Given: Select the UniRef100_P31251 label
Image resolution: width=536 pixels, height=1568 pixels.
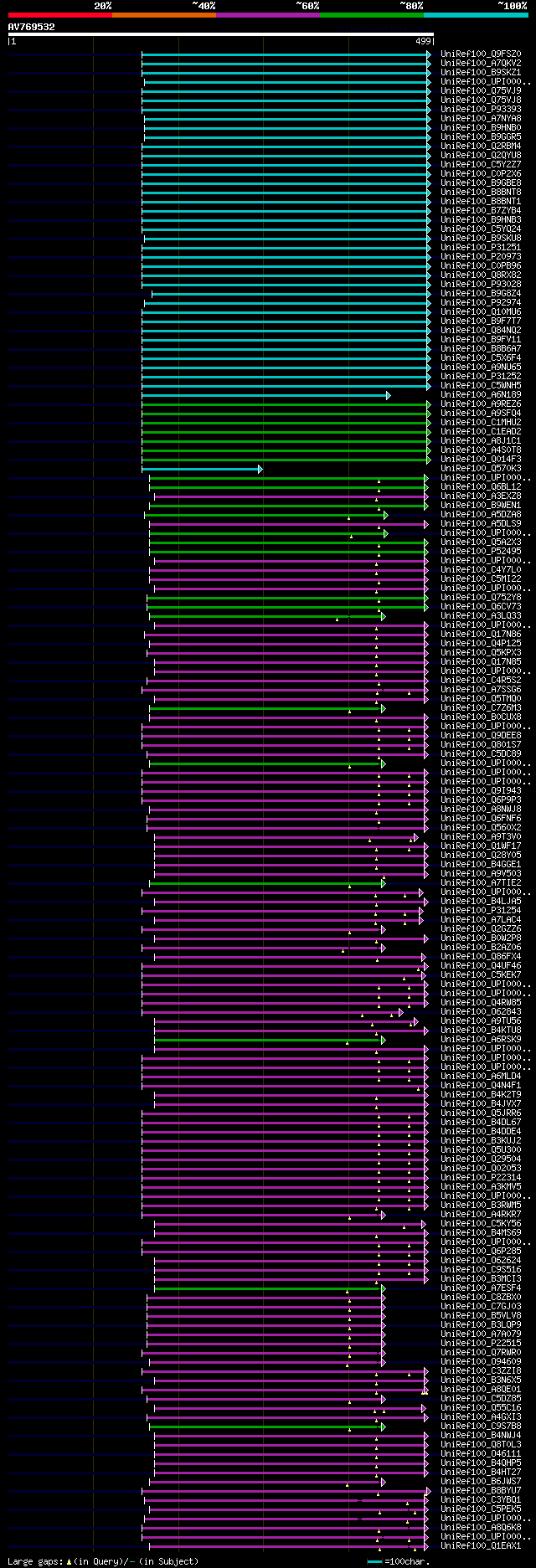Looking at the screenshot, I should click(x=481, y=248).
